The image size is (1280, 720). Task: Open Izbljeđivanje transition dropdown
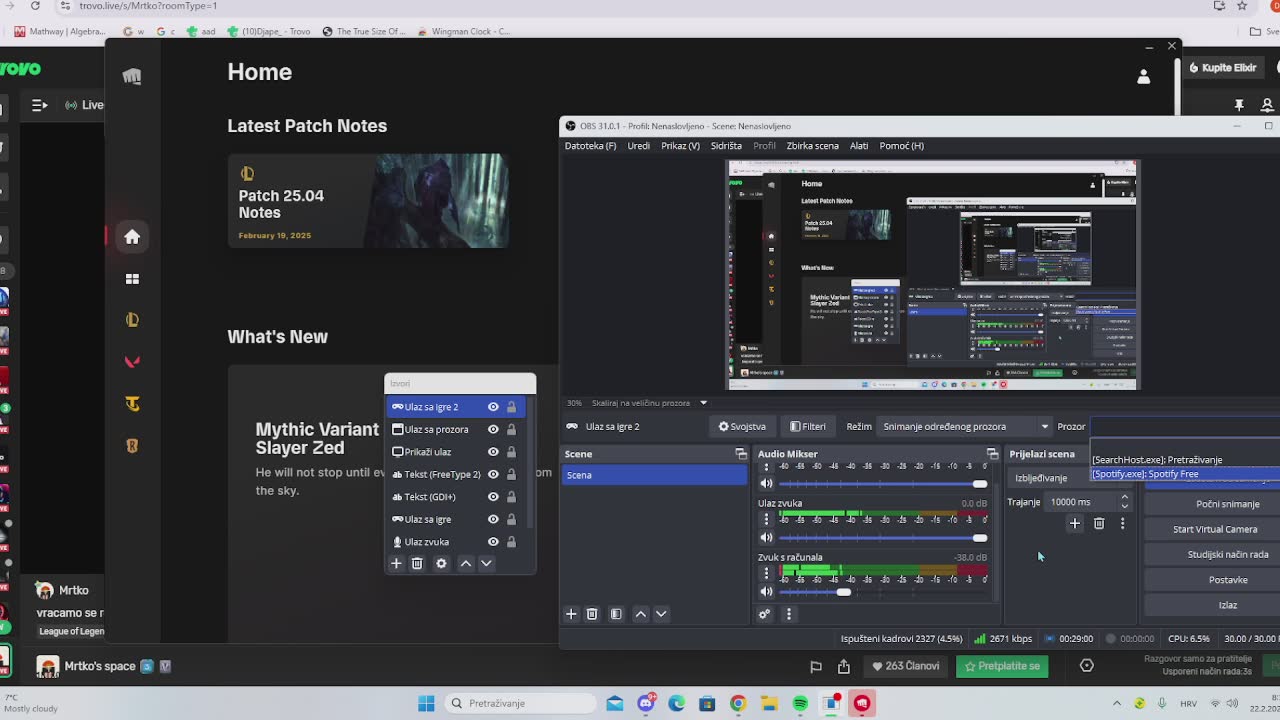[x=1048, y=478]
